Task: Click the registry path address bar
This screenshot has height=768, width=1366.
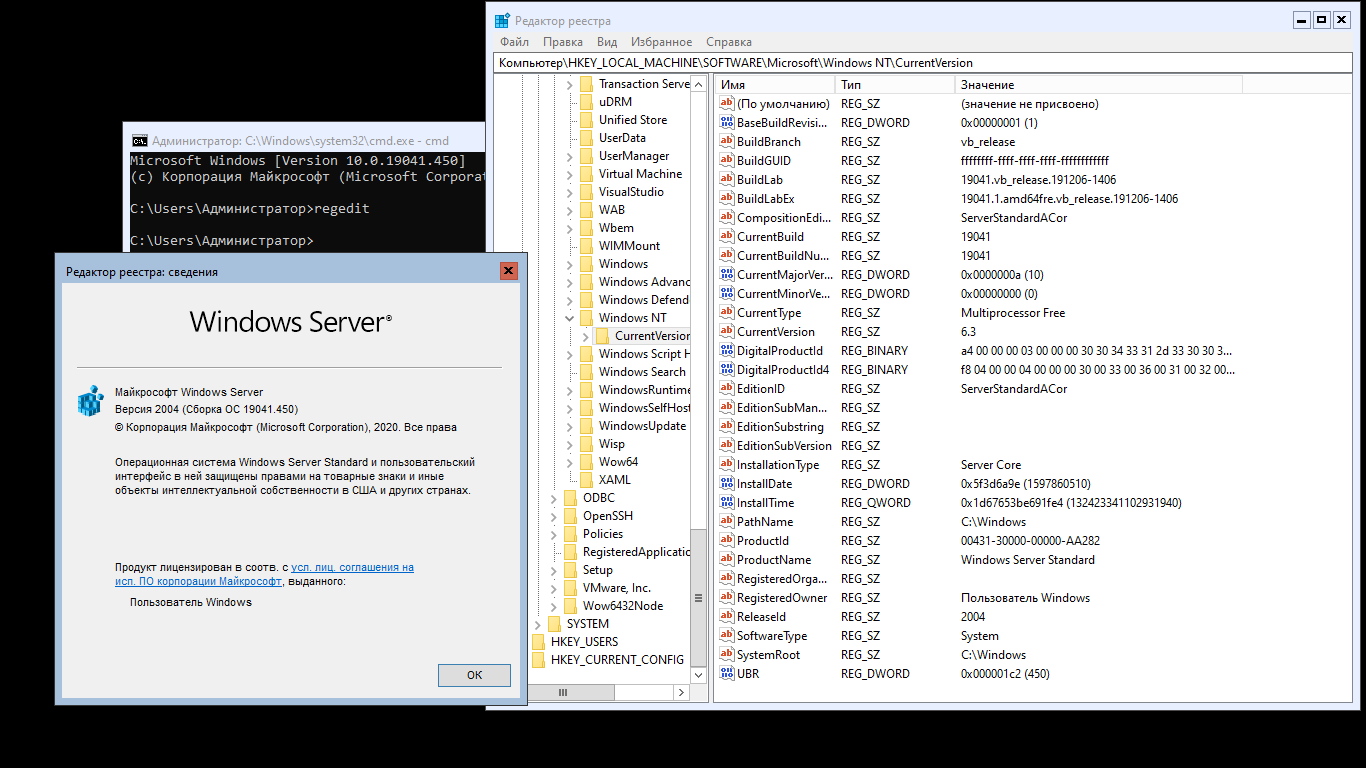Action: (x=924, y=63)
